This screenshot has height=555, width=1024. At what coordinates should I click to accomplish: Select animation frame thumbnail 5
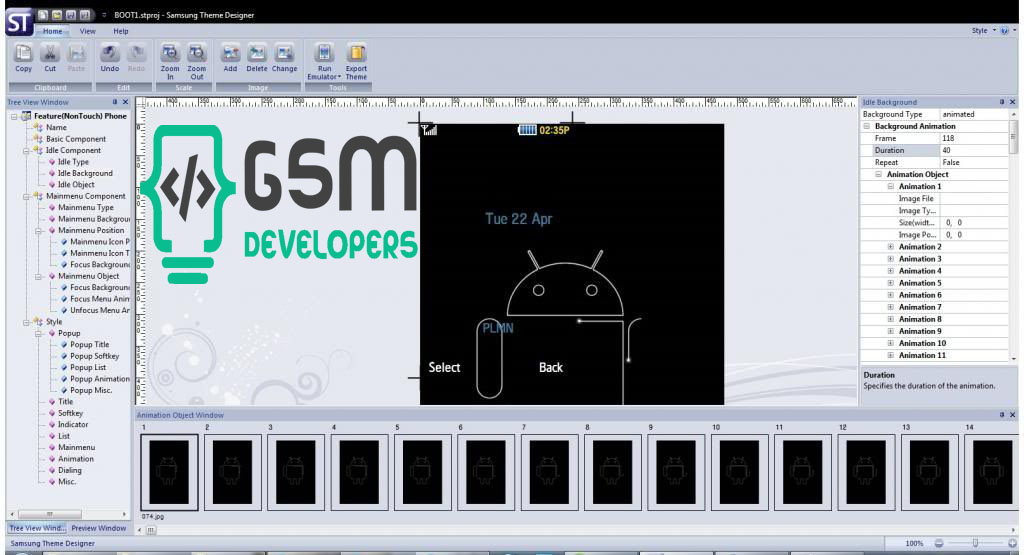pos(423,472)
